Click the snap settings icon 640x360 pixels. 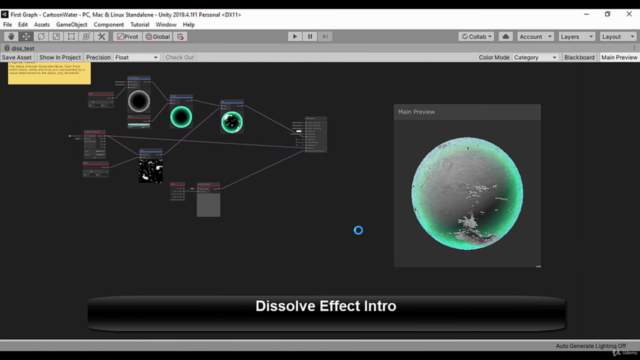180,37
